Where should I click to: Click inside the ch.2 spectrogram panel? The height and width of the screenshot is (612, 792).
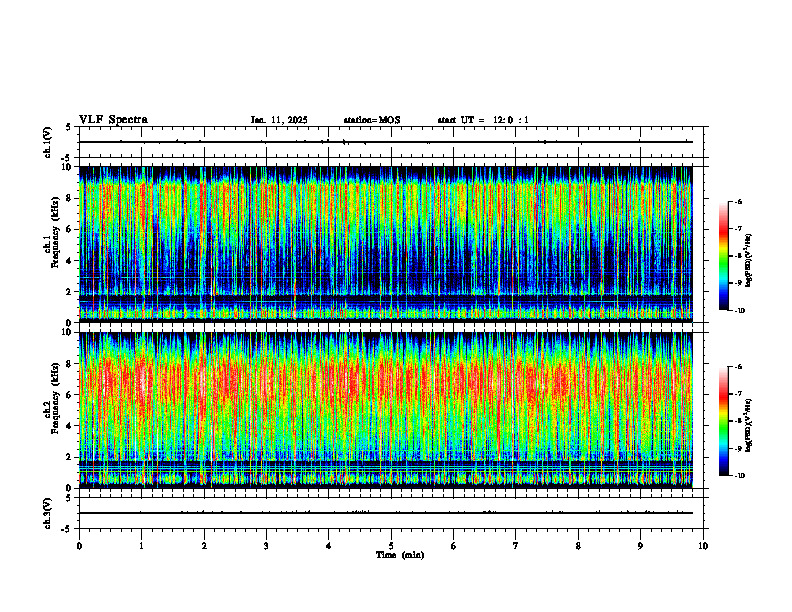(386, 410)
